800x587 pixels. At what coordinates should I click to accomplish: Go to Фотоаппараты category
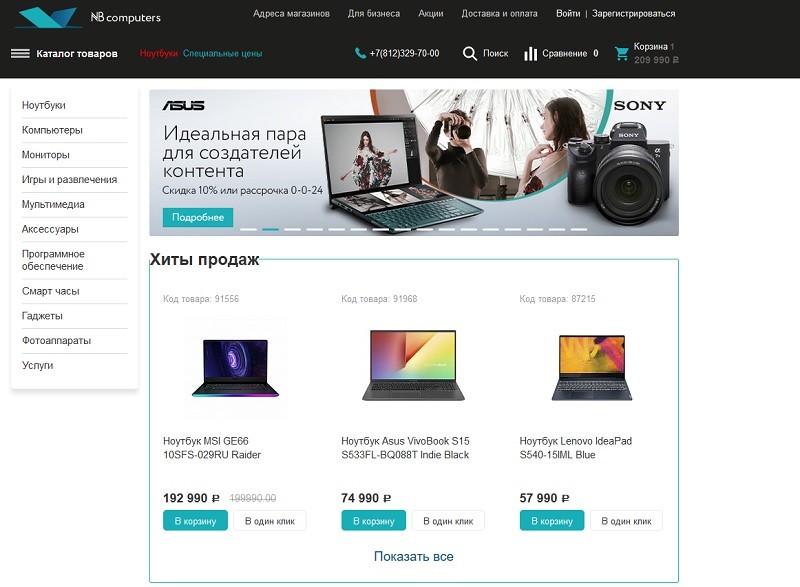pyautogui.click(x=57, y=340)
